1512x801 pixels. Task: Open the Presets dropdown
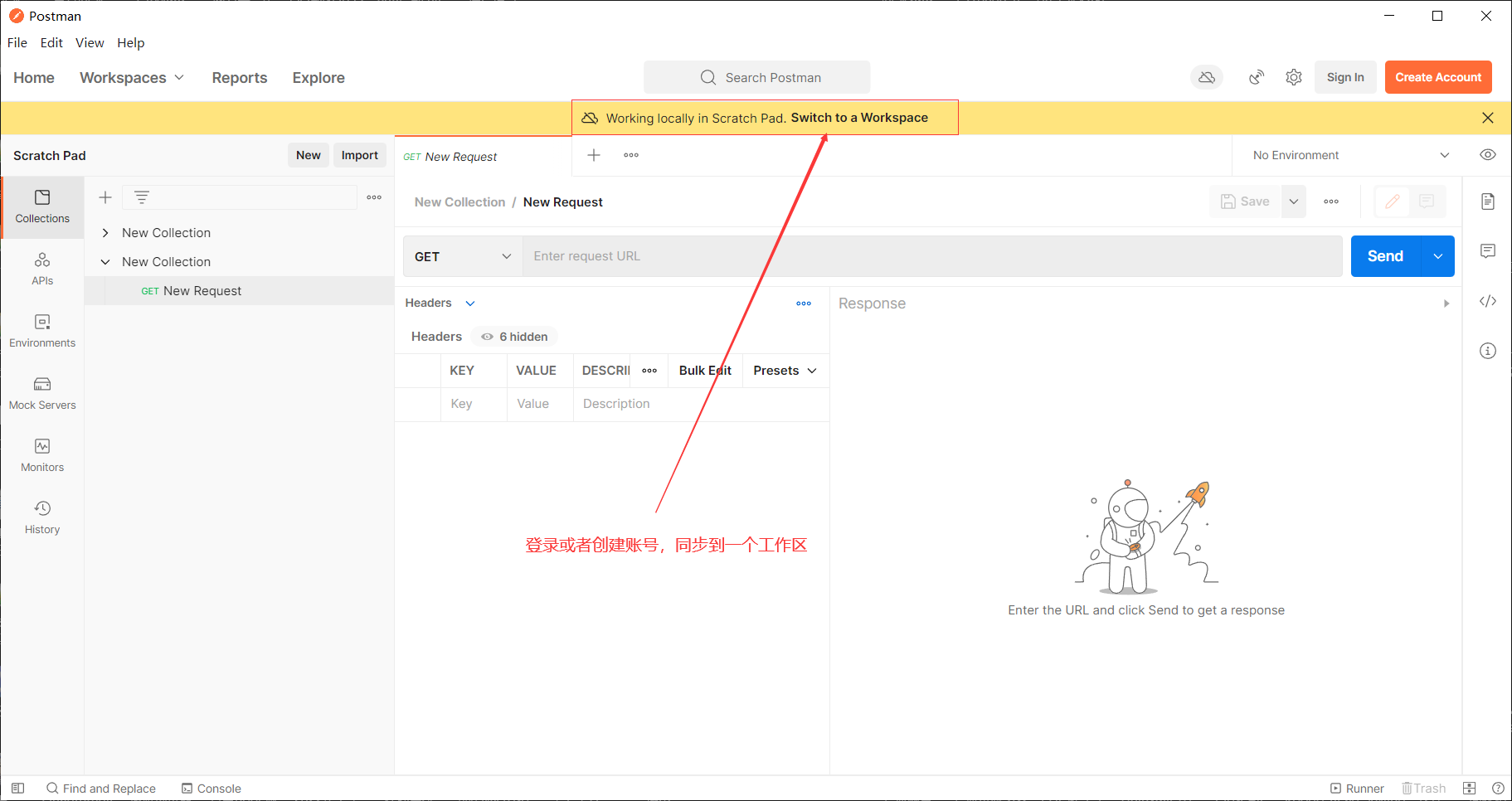point(785,371)
